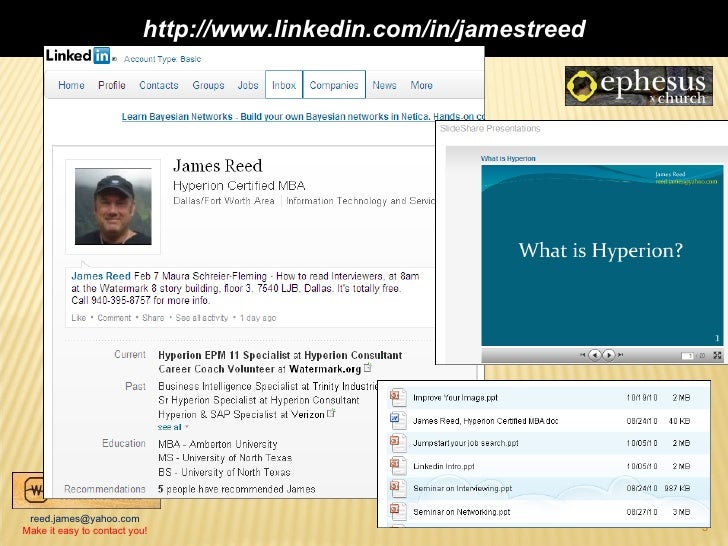728x546 pixels.
Task: Click Business Intelligence Specialist past position
Action: (x=268, y=386)
